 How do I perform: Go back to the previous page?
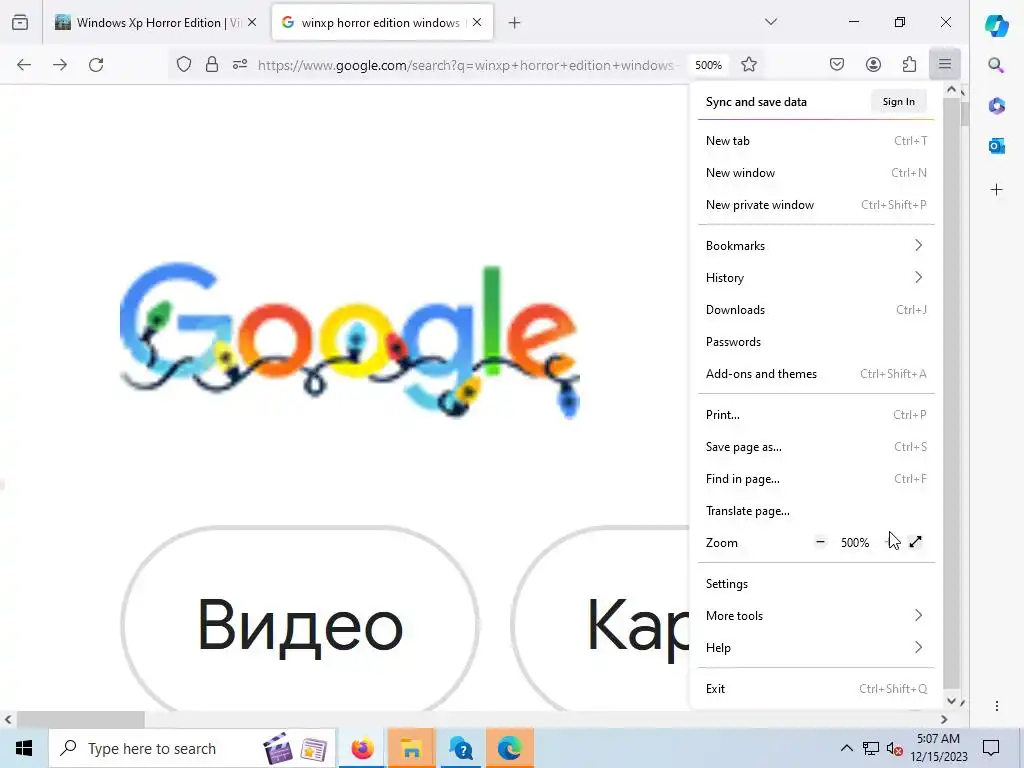click(x=24, y=65)
